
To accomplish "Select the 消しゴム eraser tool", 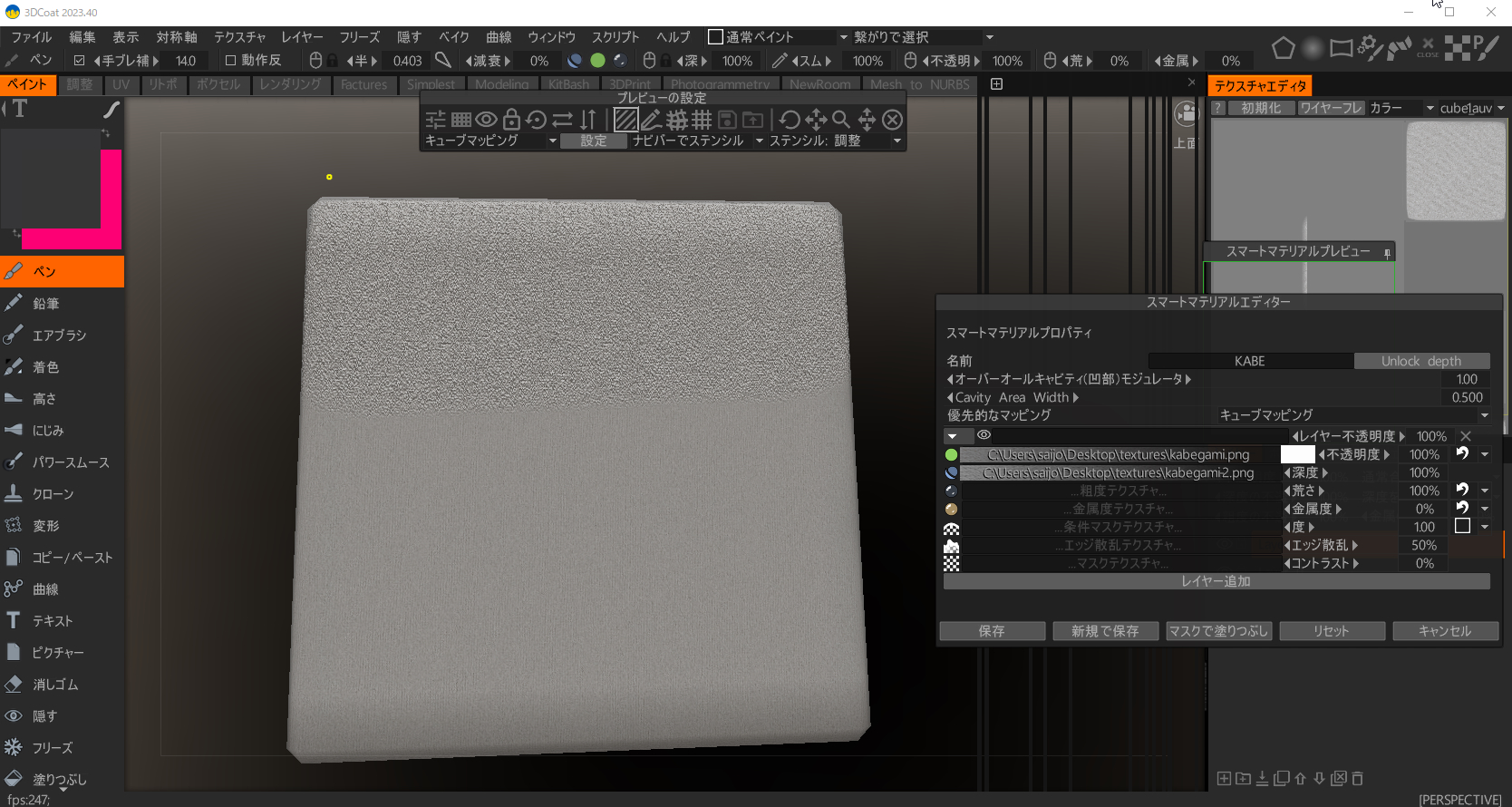I will click(x=54, y=685).
